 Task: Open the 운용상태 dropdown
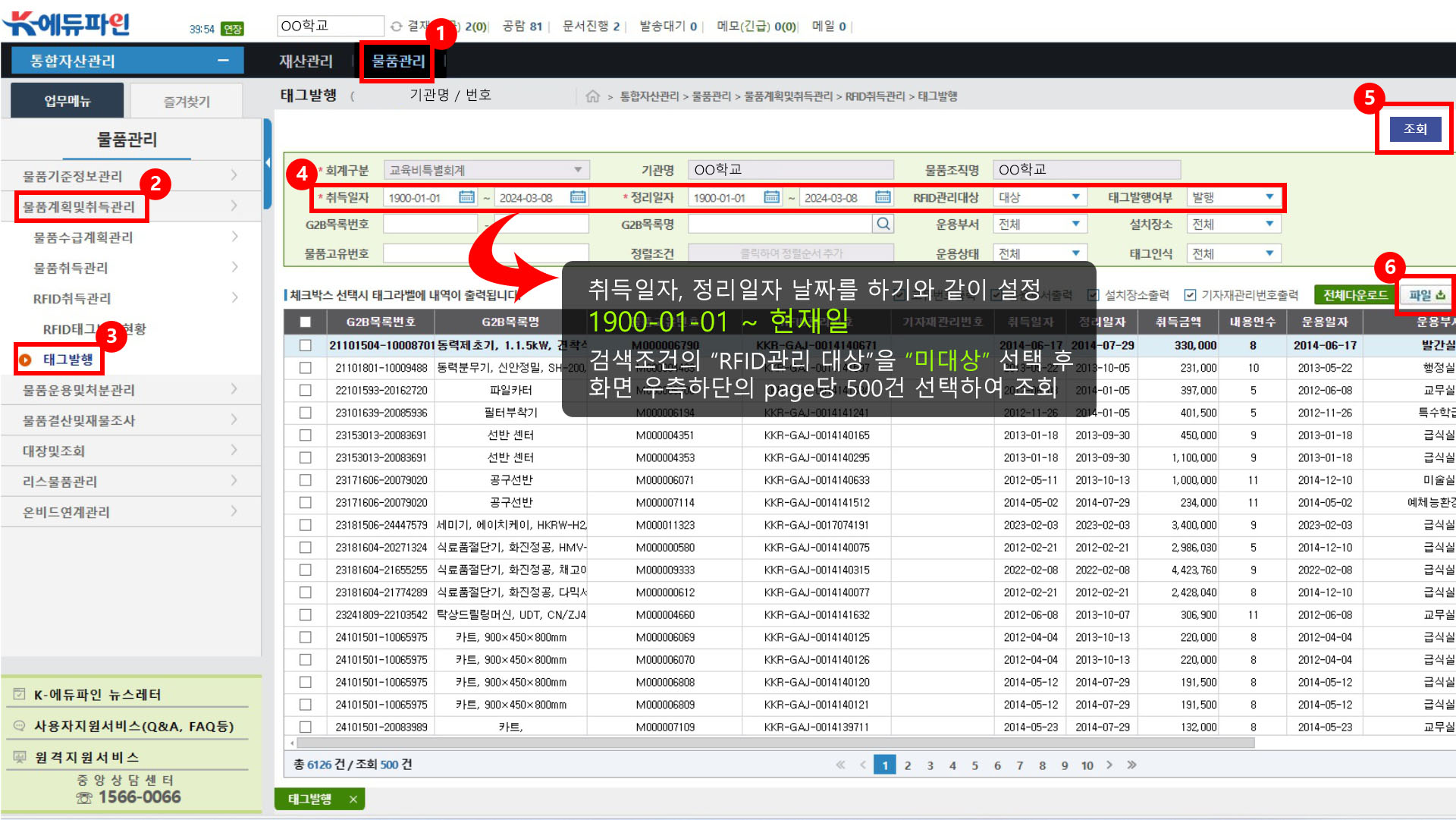coord(1039,253)
